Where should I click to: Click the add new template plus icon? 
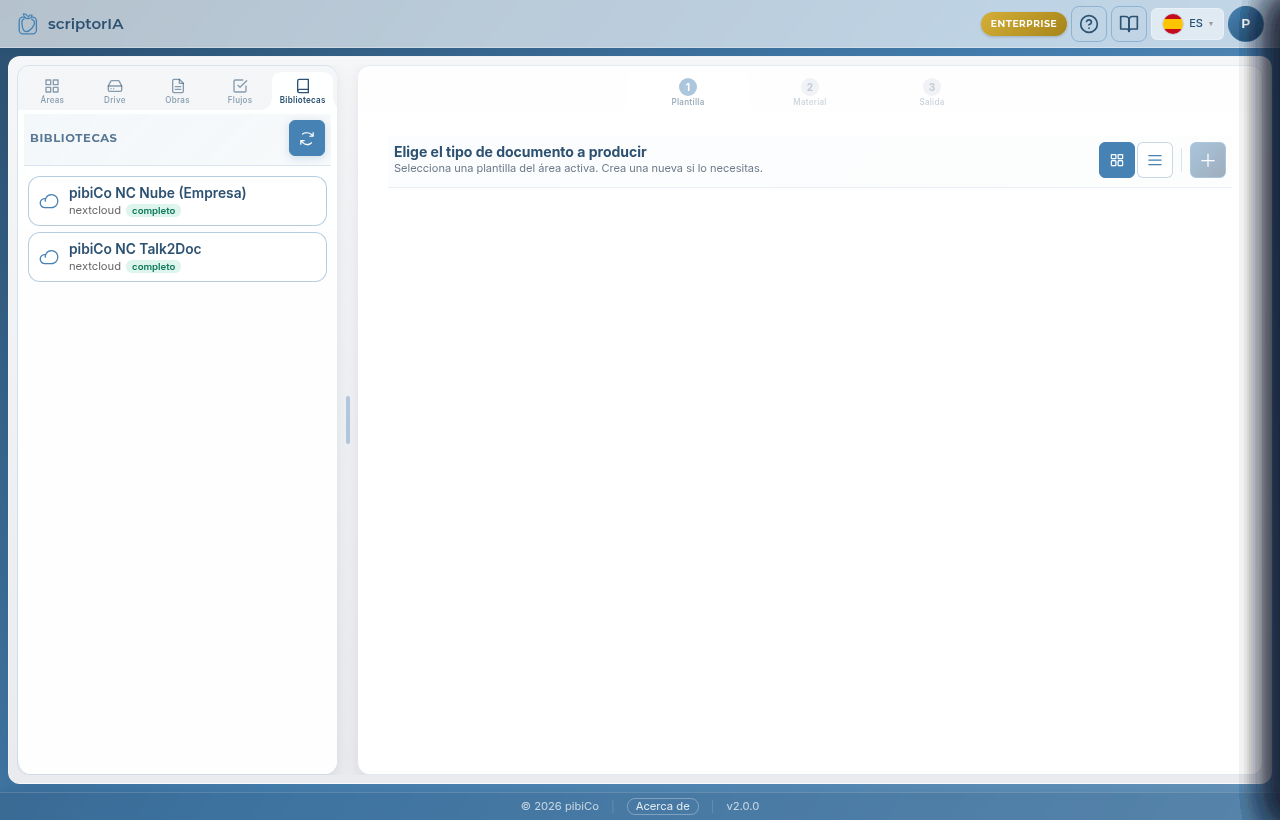click(1208, 160)
